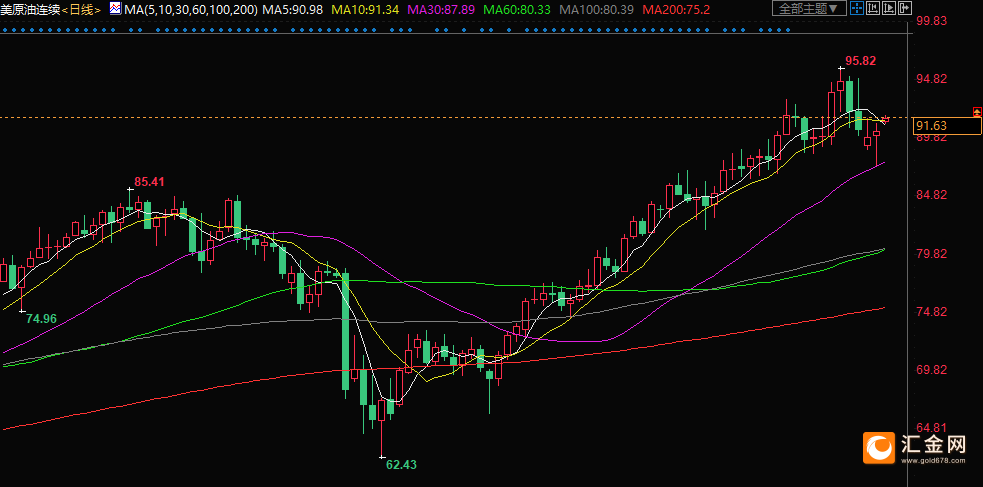
Task: Click the MA5:90.98 value
Action: [x=293, y=9]
